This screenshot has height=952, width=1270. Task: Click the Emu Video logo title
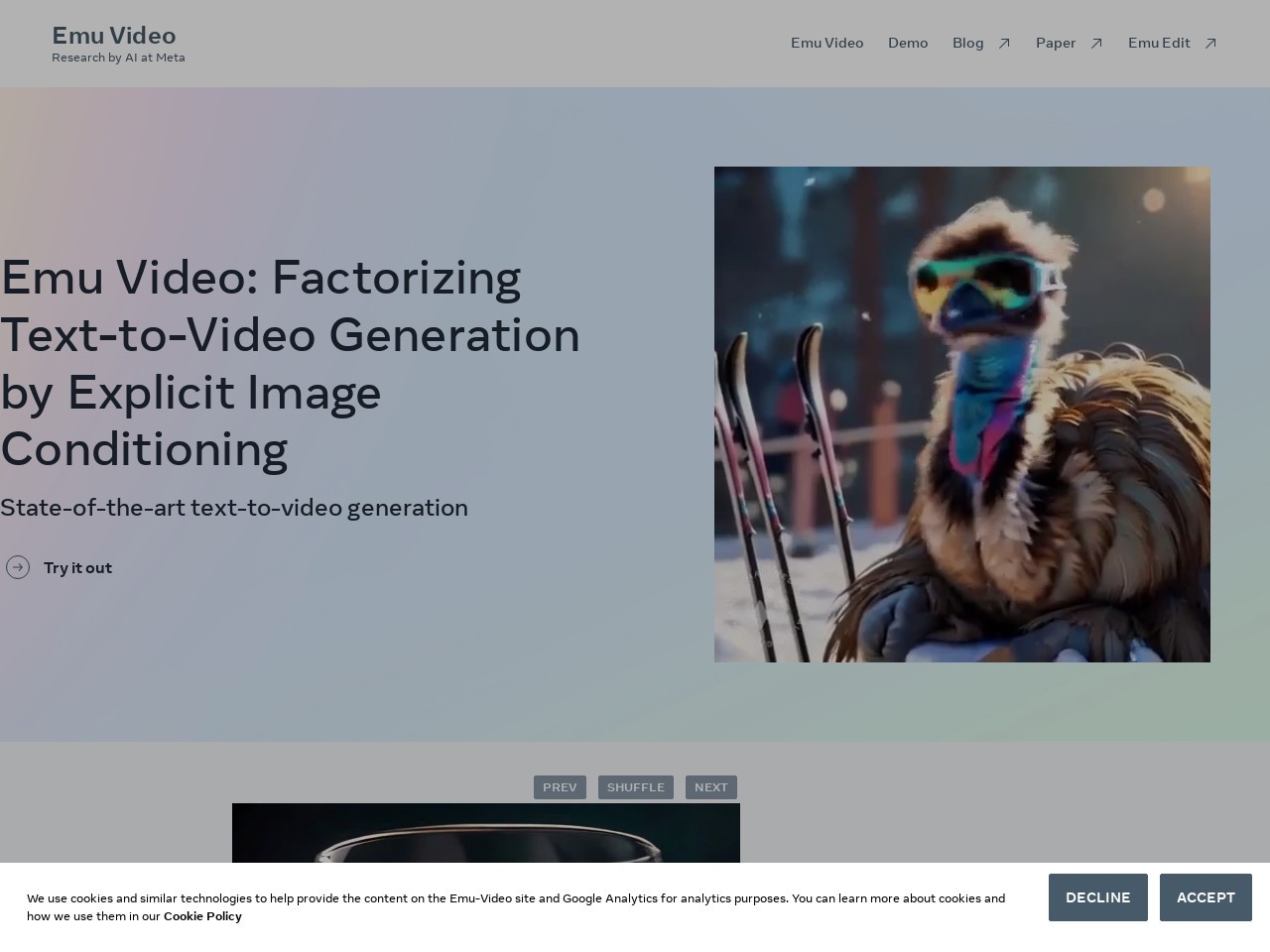(113, 36)
